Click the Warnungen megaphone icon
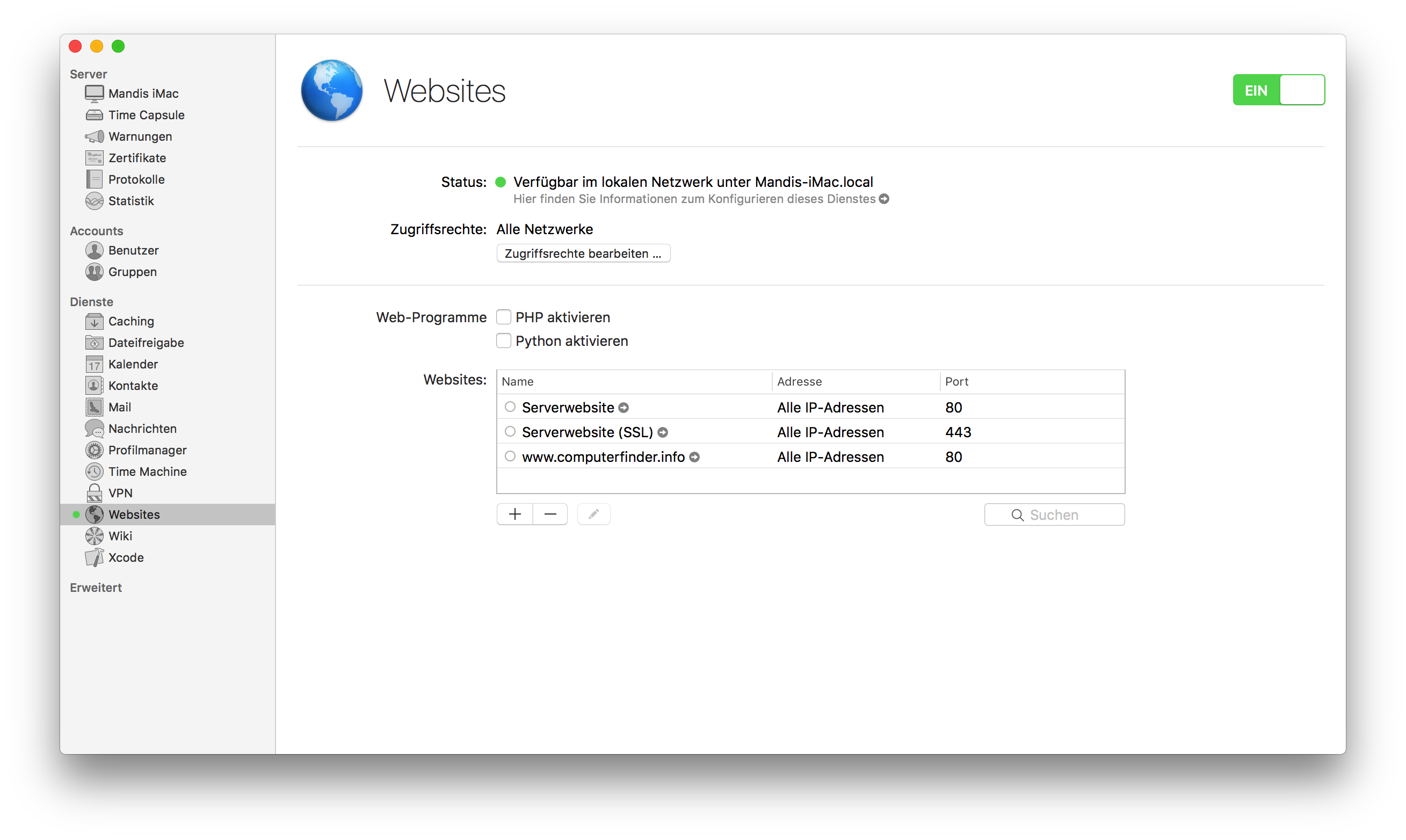 pos(94,136)
